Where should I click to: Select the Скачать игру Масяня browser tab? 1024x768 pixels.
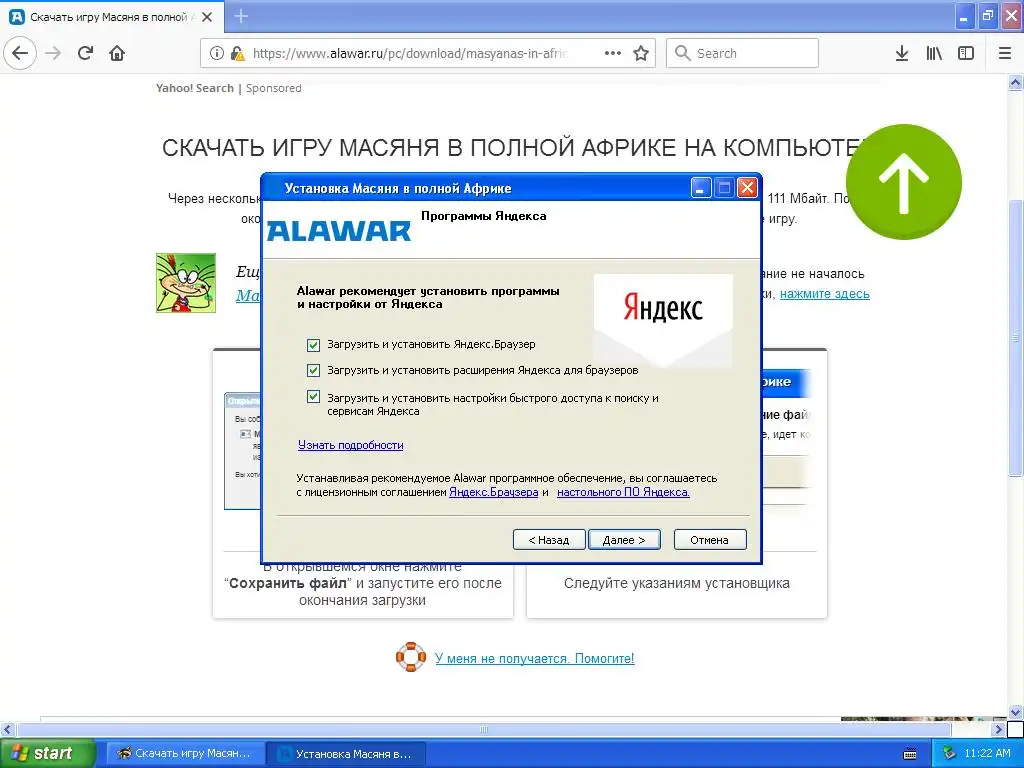(112, 17)
